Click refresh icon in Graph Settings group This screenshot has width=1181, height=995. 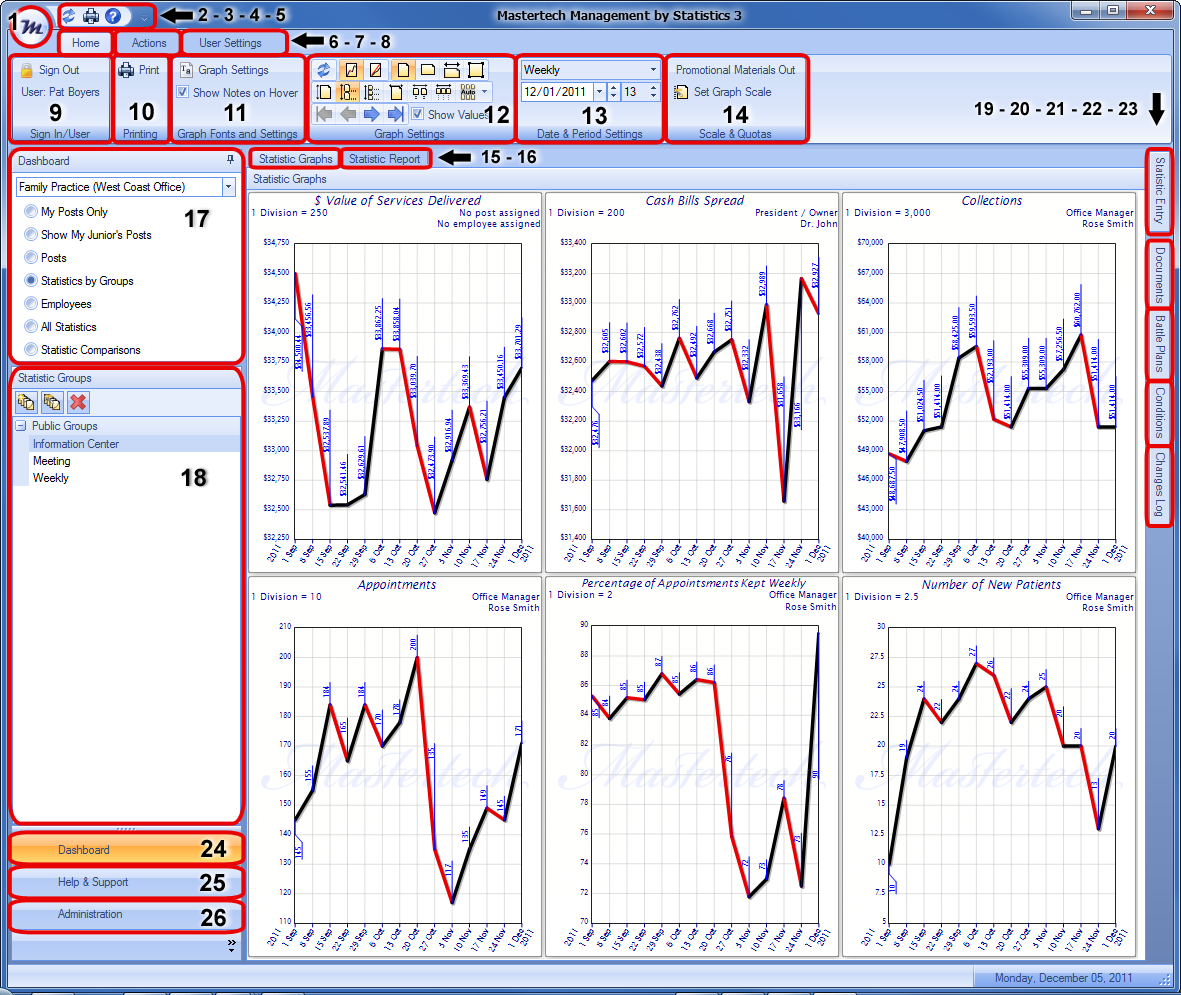pyautogui.click(x=323, y=70)
